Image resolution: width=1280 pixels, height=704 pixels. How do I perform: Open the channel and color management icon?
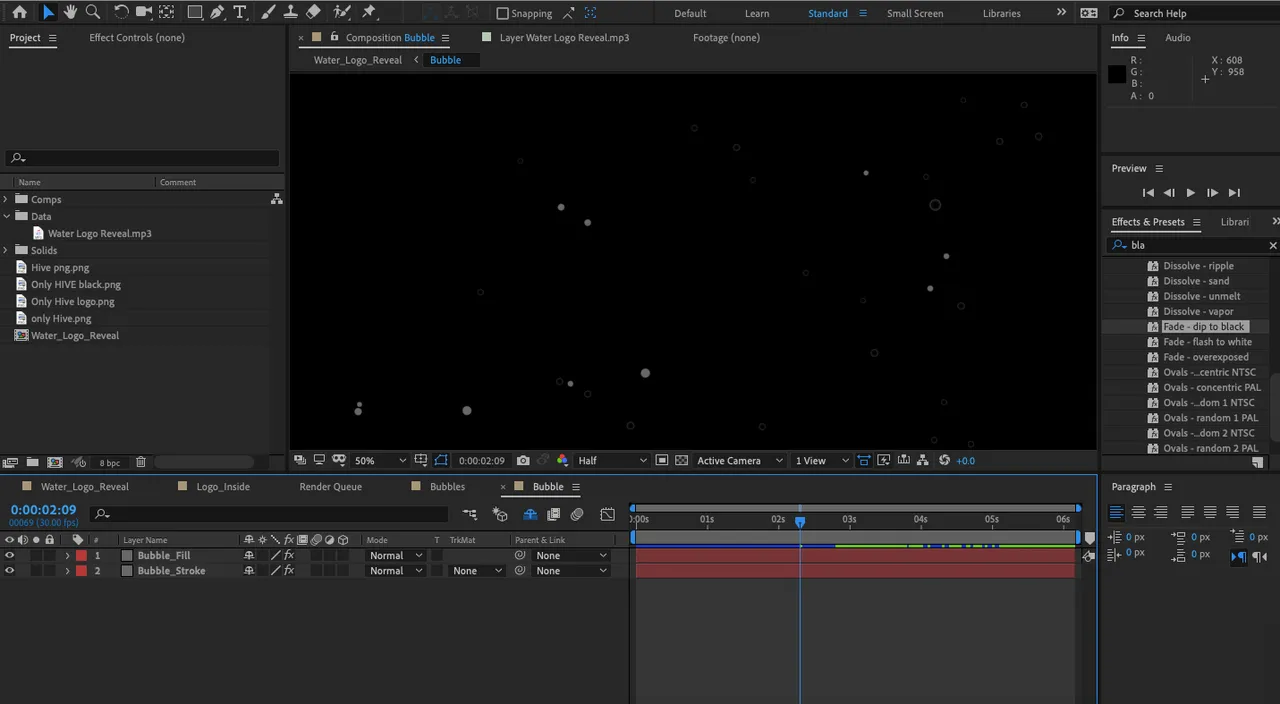tap(562, 460)
